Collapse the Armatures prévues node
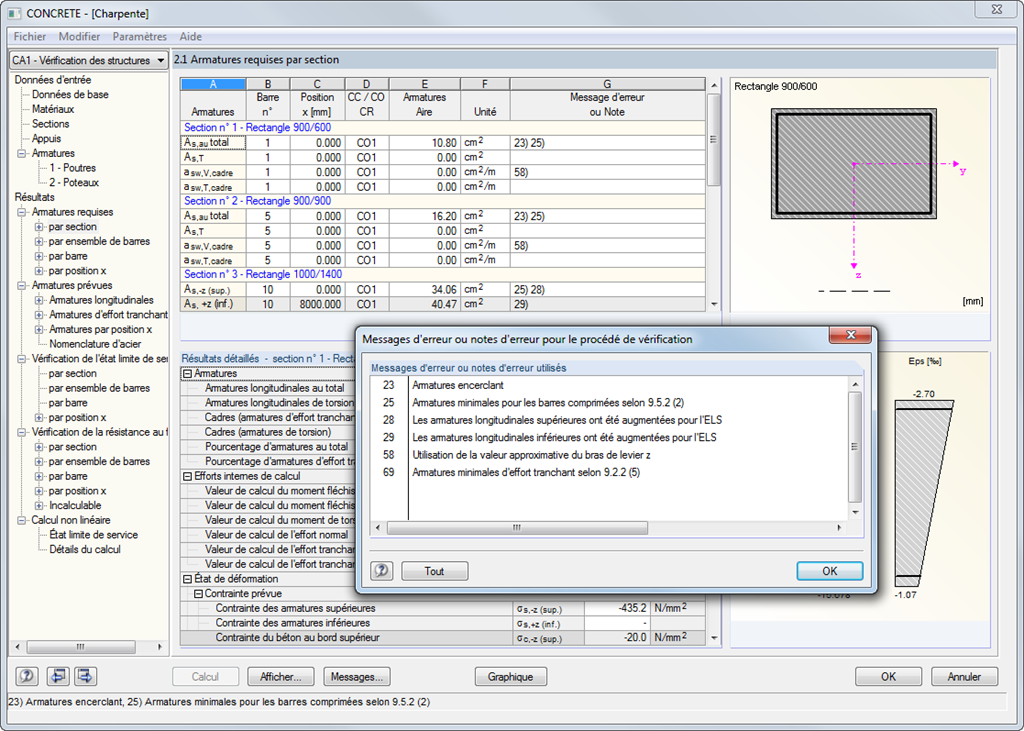 point(22,285)
